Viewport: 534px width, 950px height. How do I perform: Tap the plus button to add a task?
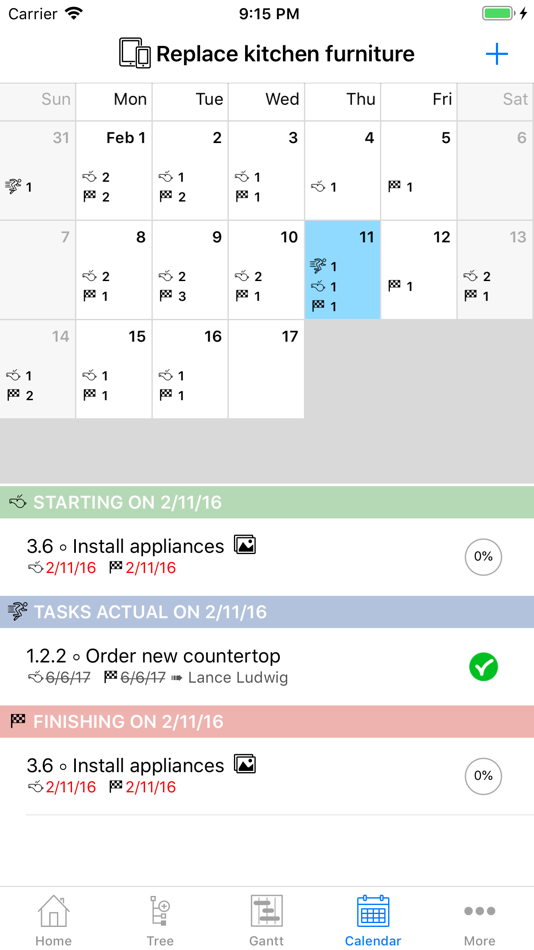496,55
